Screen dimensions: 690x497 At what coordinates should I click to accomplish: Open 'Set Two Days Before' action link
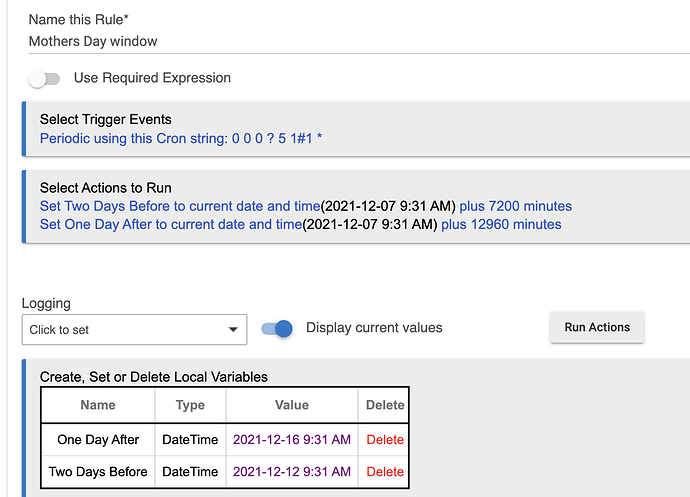[180, 206]
